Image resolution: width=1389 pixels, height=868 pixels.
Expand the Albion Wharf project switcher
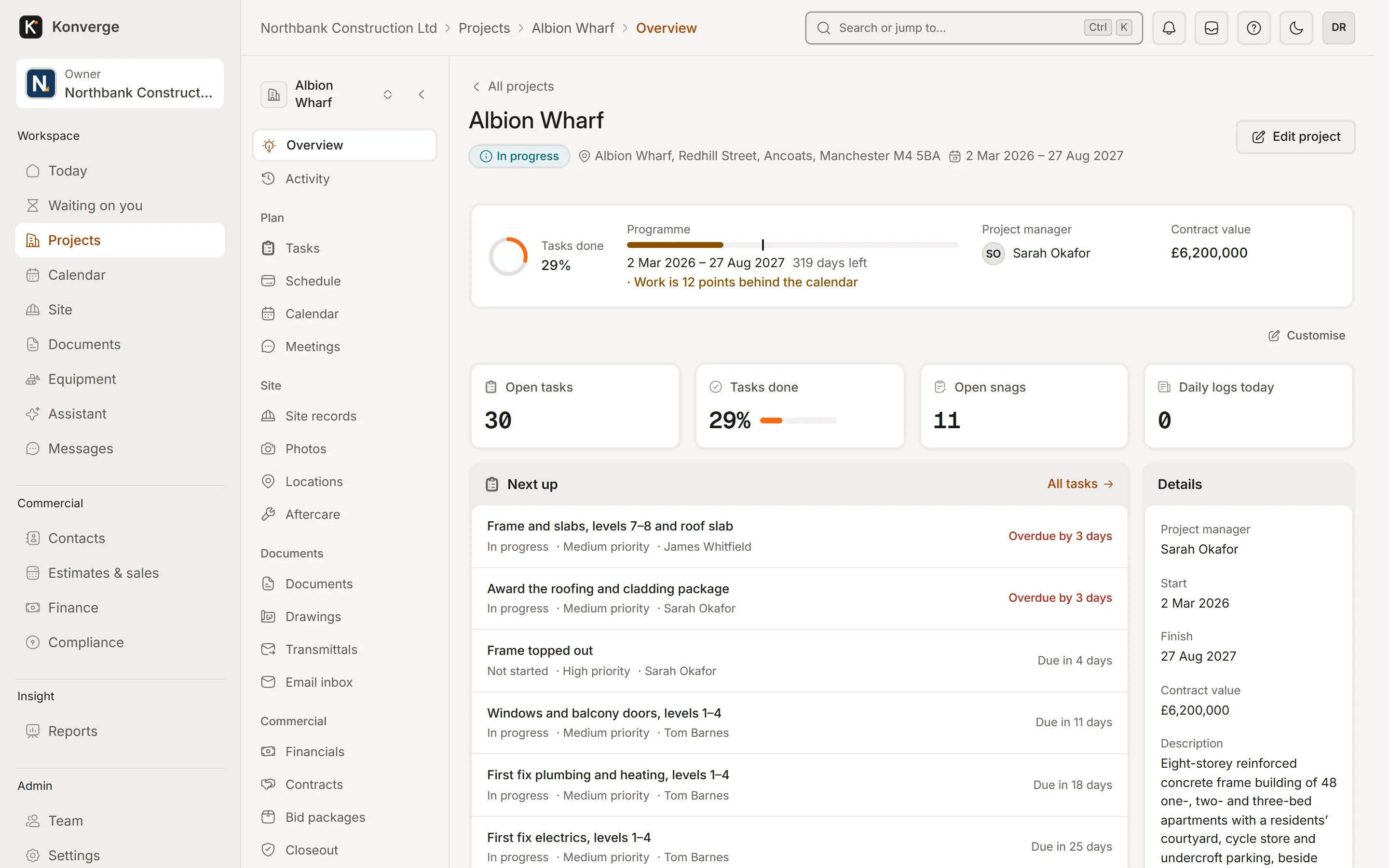pos(387,94)
